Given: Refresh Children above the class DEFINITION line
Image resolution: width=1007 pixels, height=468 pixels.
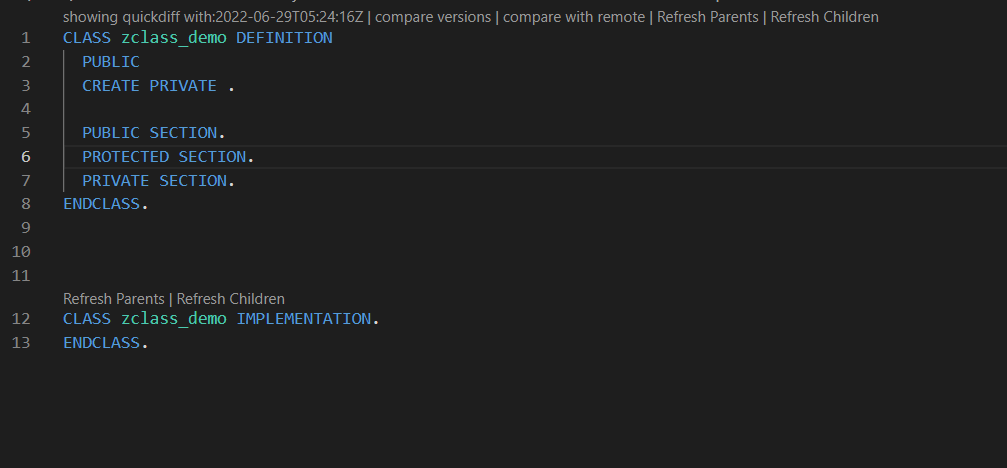Looking at the screenshot, I should click(x=825, y=17).
